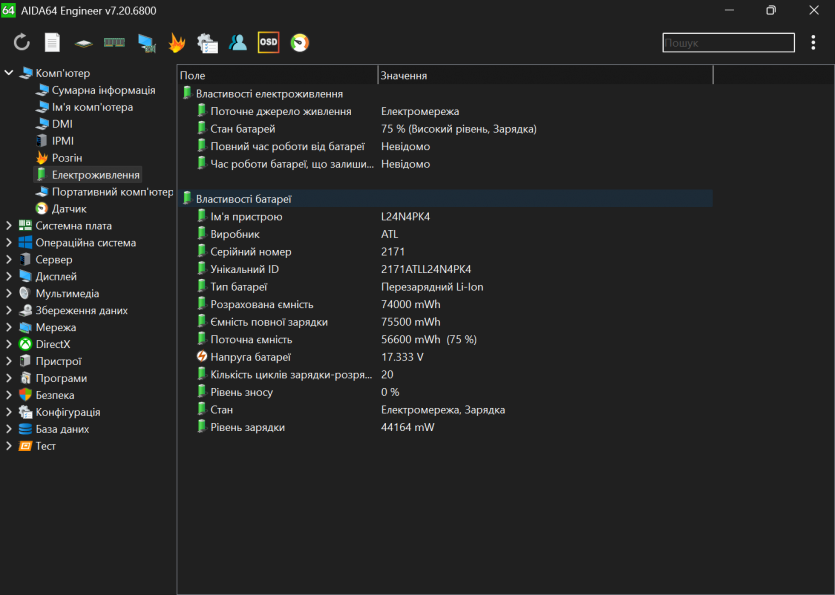Expand the Системна плата tree node
Viewport: 835px width, 595px height.
[9, 226]
